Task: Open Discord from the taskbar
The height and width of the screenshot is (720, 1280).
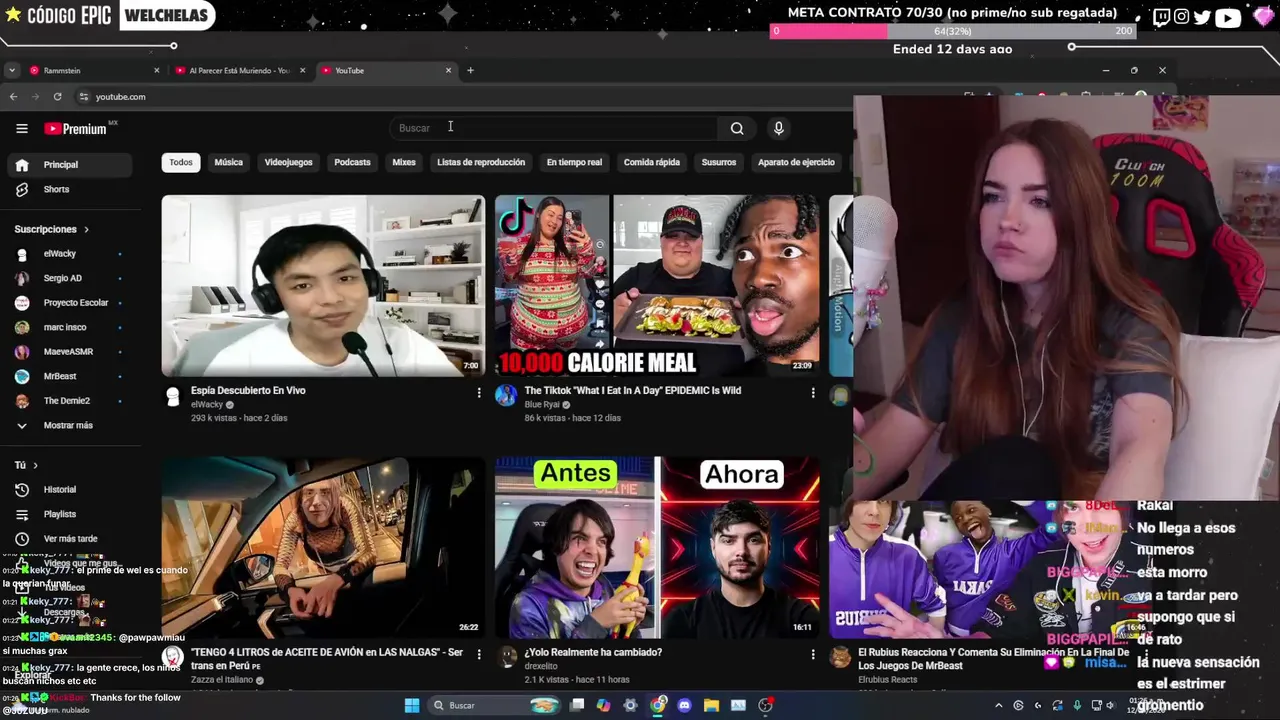Action: tap(684, 705)
